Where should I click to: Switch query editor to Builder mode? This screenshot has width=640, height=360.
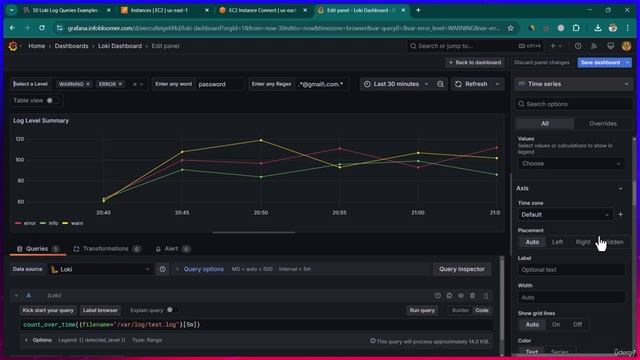460,310
